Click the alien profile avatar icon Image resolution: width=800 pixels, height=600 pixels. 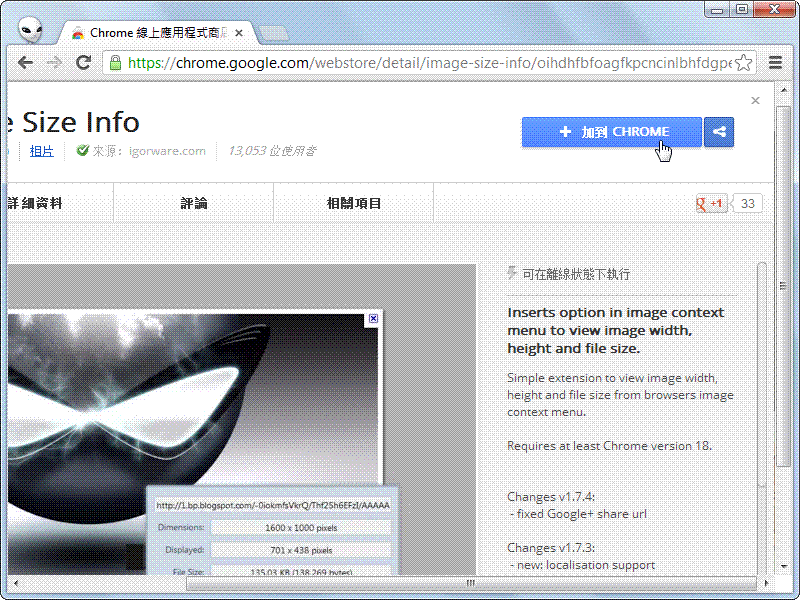pos(30,29)
